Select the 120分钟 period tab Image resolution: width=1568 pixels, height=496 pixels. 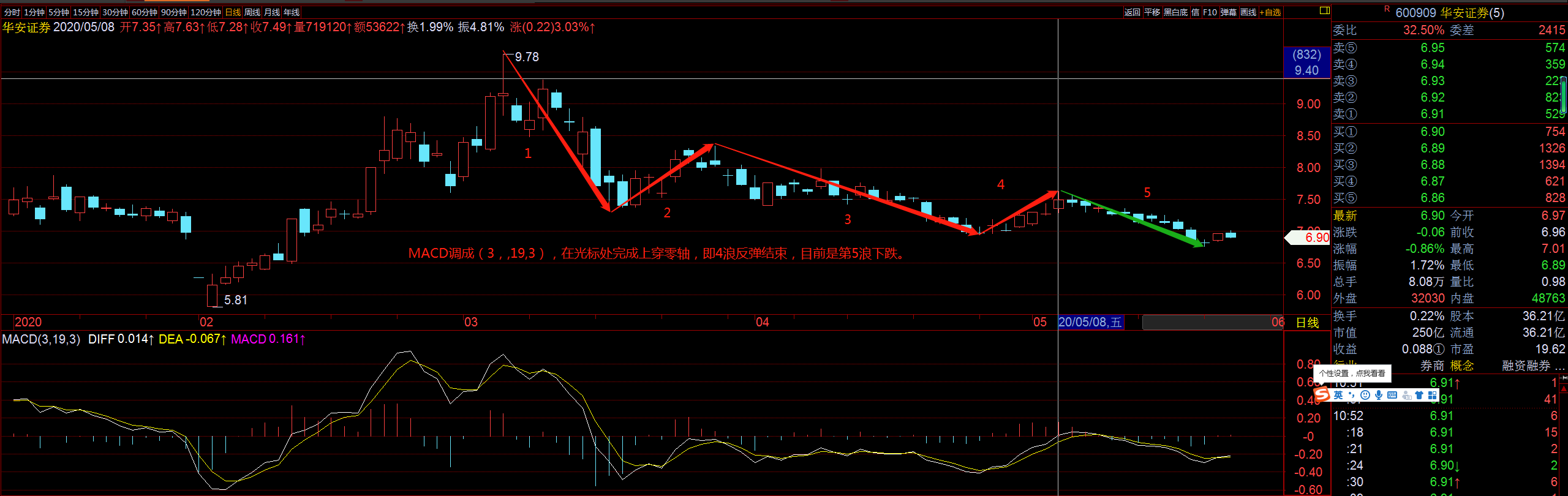coord(206,12)
